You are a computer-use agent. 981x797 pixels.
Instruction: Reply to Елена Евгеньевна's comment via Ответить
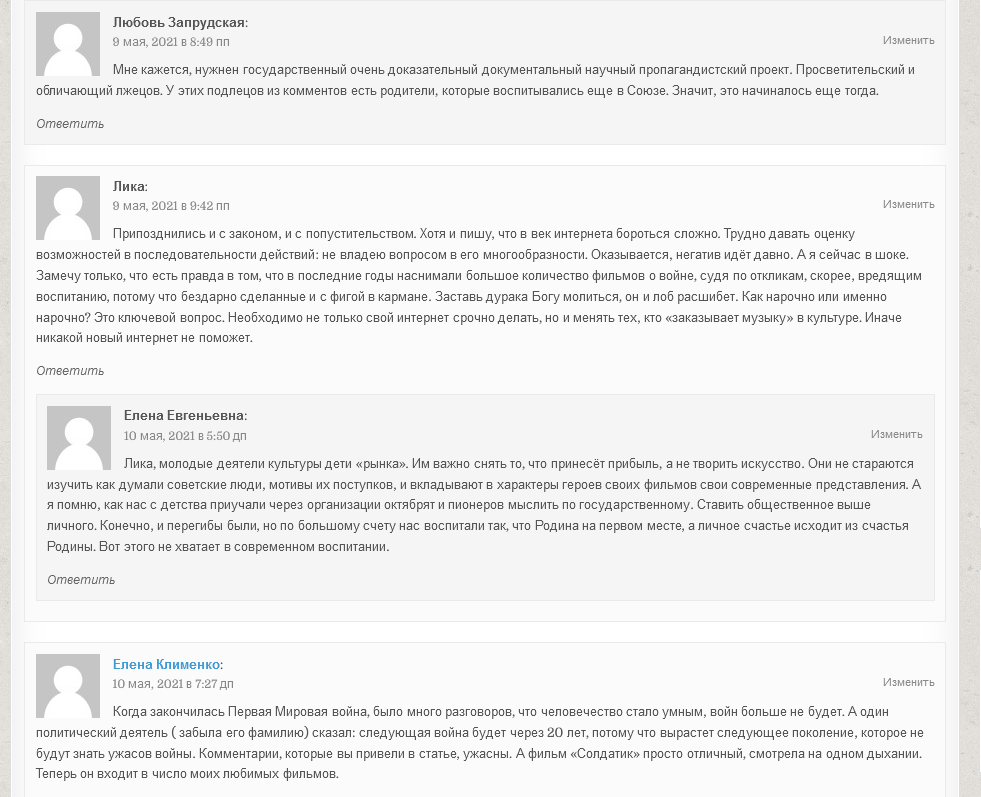81,580
